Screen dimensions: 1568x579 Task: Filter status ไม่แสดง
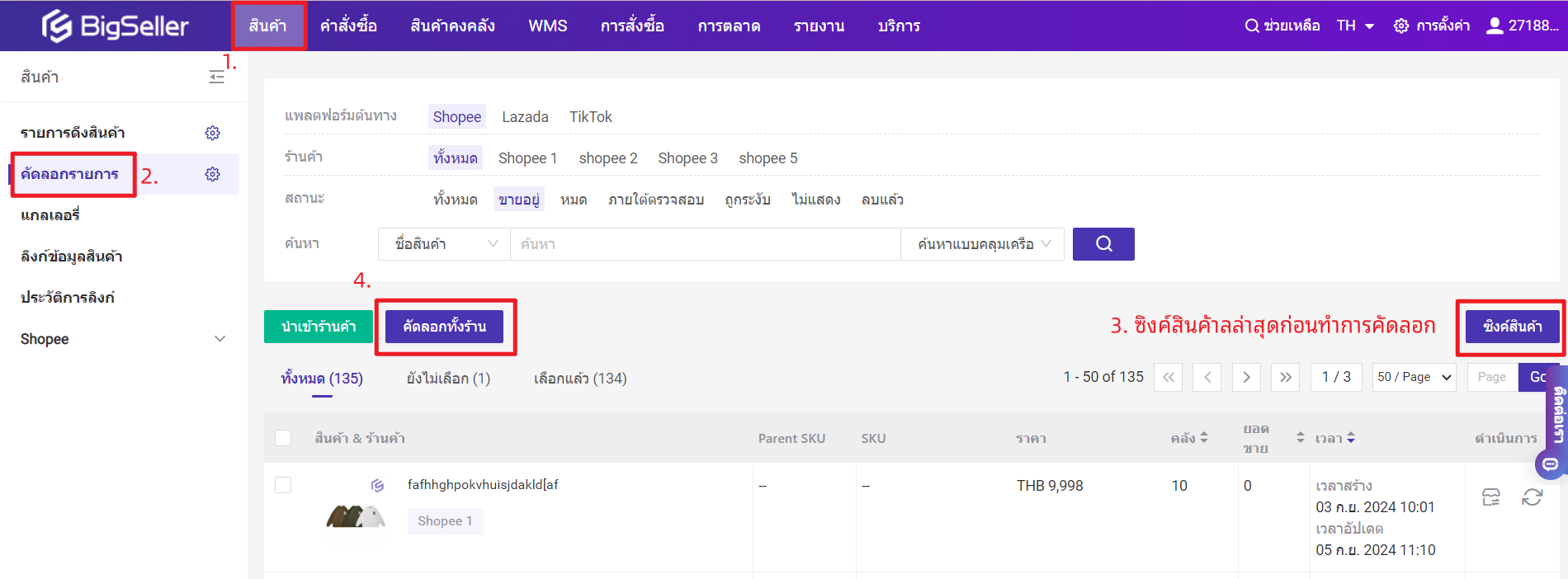(816, 200)
